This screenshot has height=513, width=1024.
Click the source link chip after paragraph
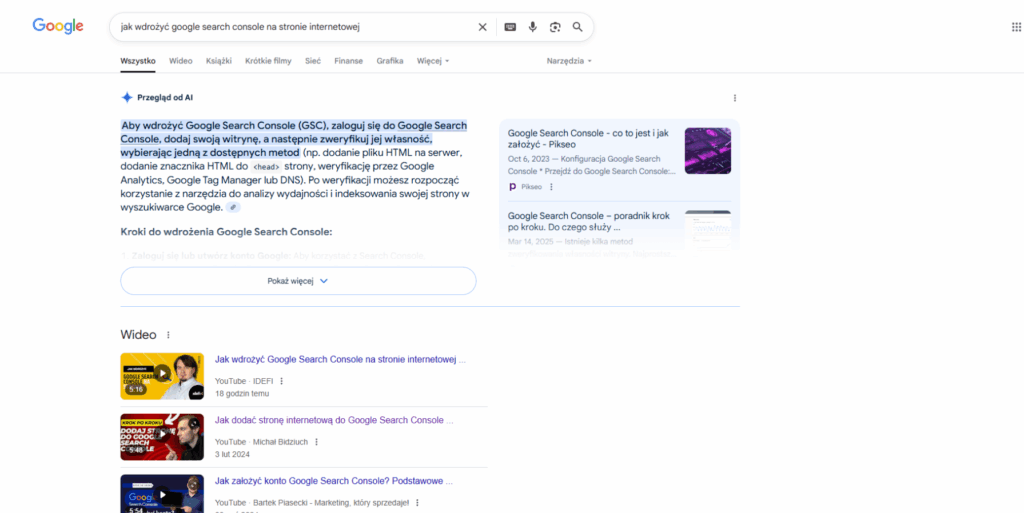(233, 207)
